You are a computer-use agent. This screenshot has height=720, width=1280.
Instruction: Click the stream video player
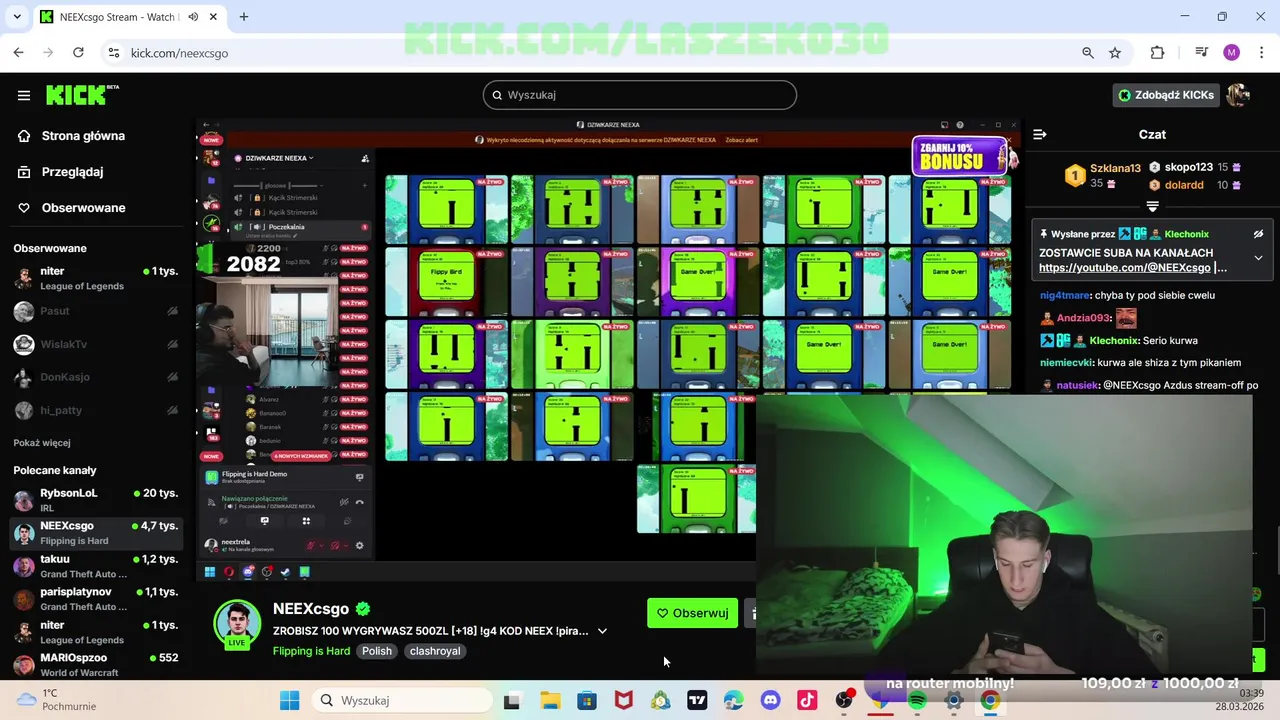point(610,350)
